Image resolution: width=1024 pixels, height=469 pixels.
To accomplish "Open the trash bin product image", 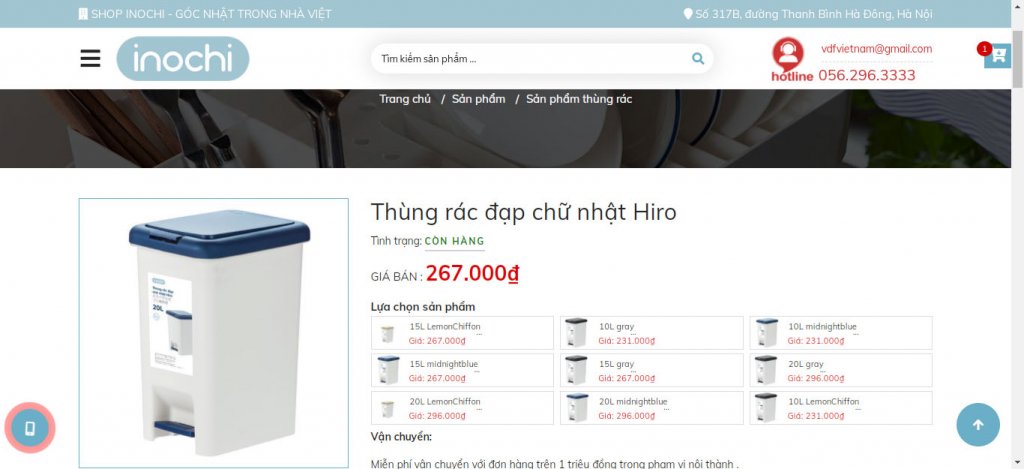I will click(x=214, y=333).
